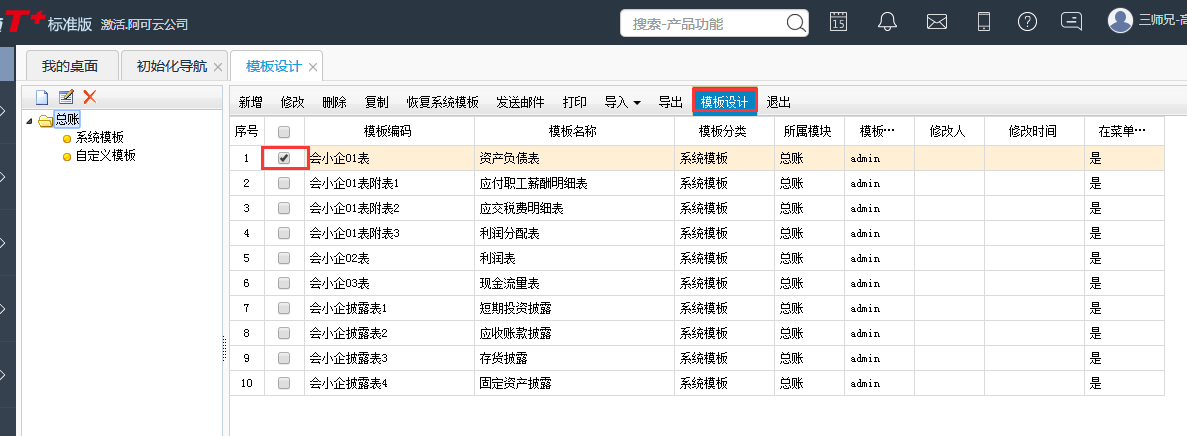Select the 模板设计 tab
This screenshot has height=436, width=1187.
coord(274,67)
